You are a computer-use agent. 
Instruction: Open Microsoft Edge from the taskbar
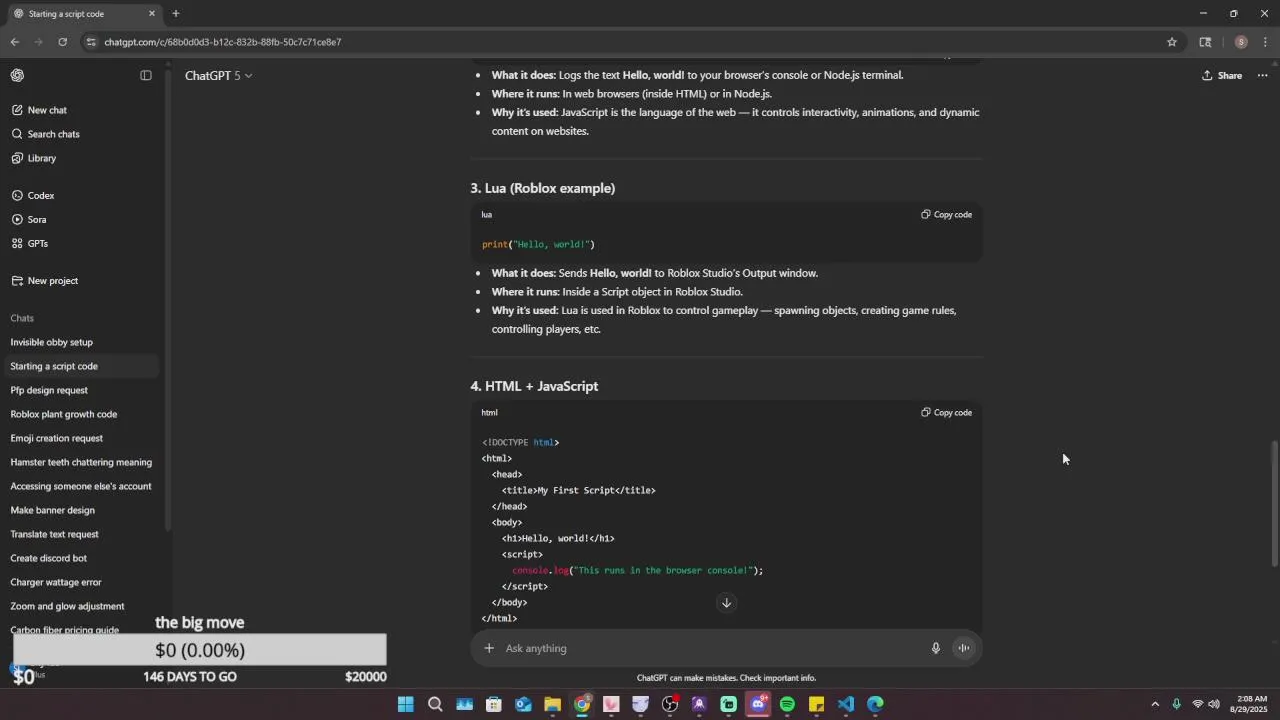(875, 705)
